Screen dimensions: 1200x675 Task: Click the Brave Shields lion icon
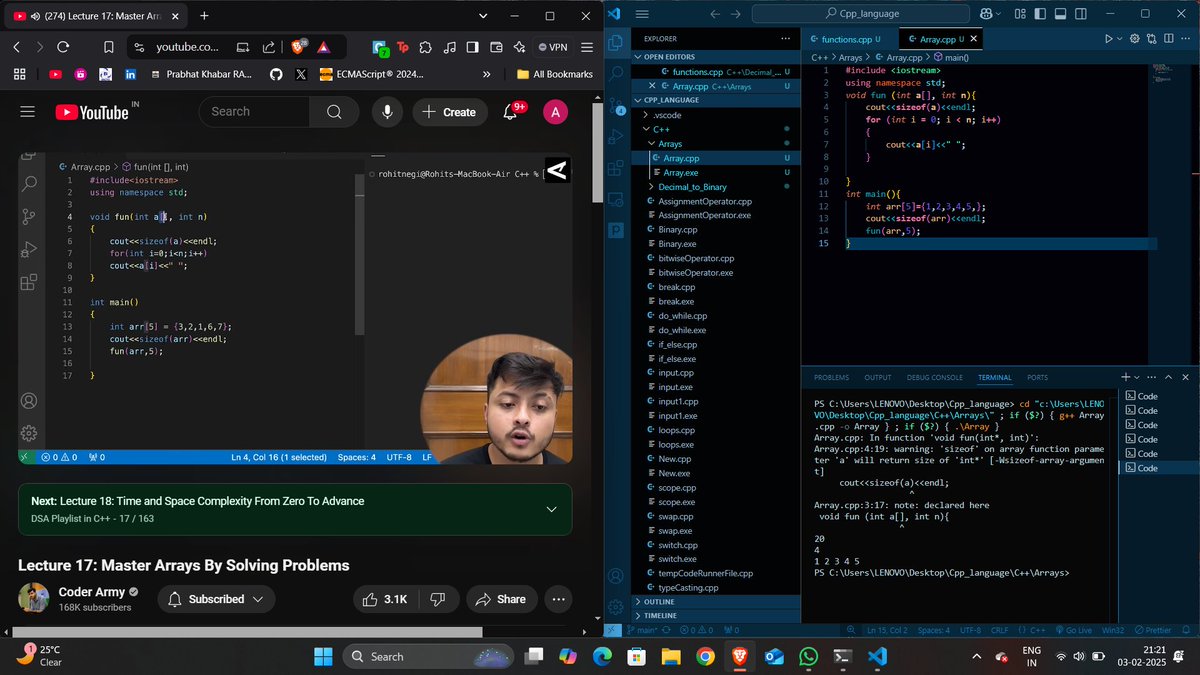300,47
